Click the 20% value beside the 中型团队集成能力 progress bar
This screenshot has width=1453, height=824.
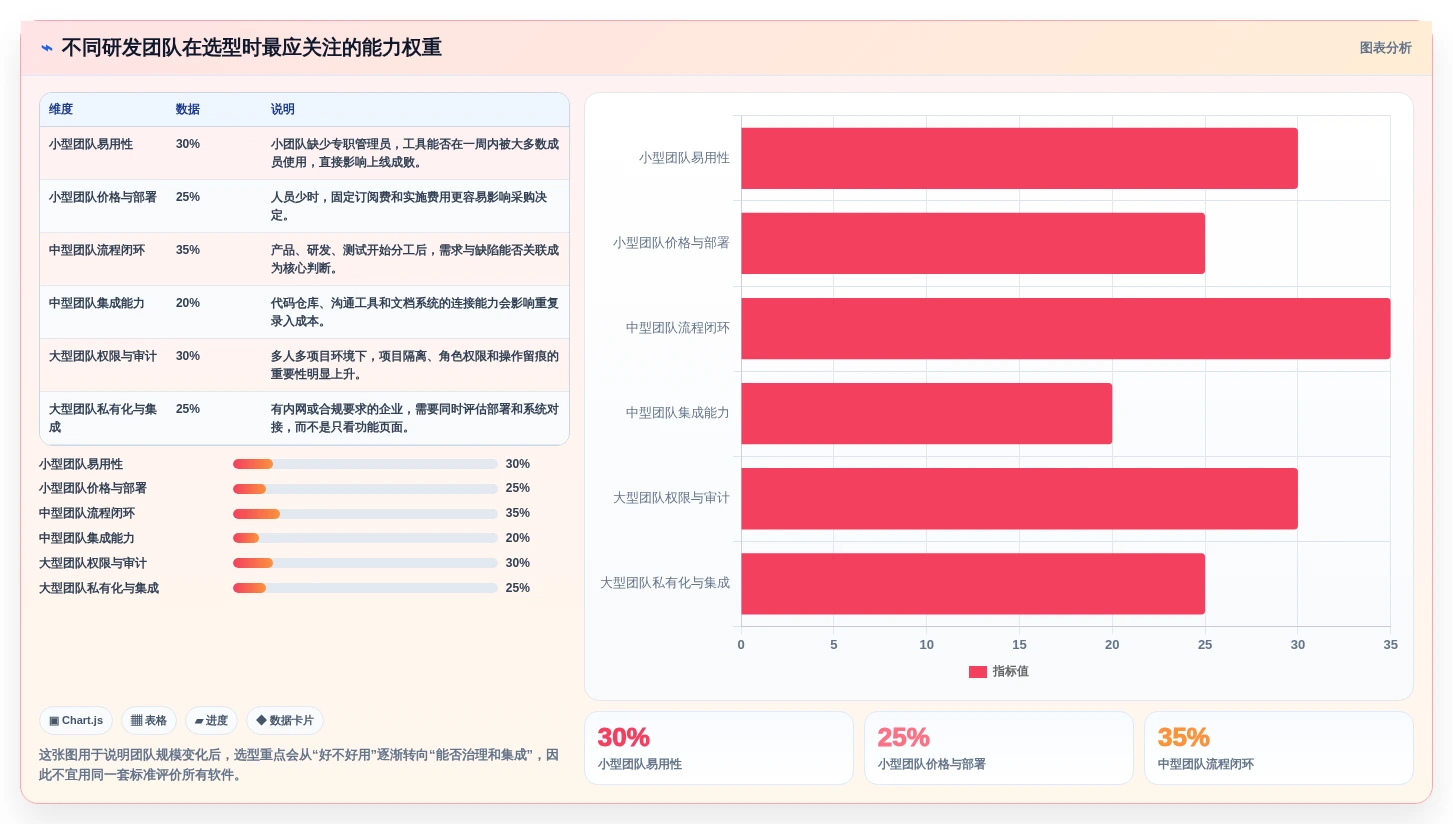coord(518,538)
